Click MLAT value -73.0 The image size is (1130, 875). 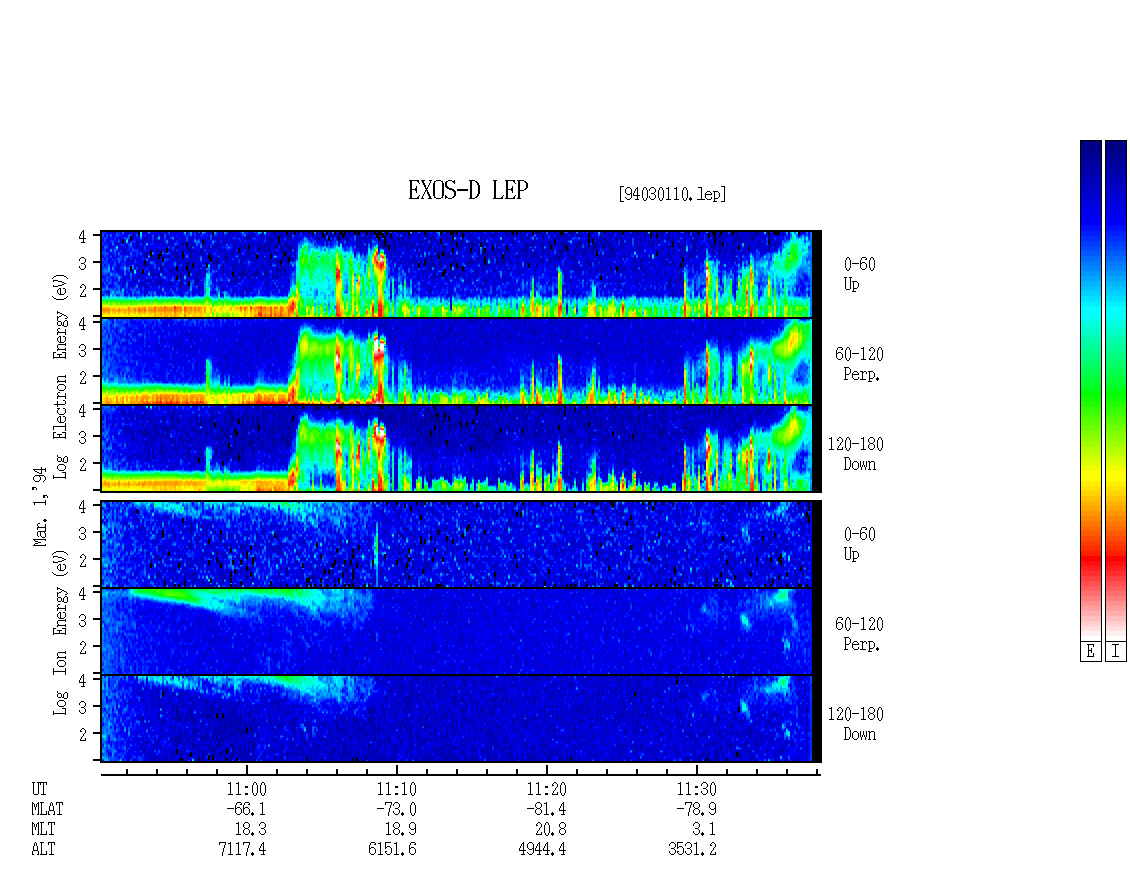[396, 809]
